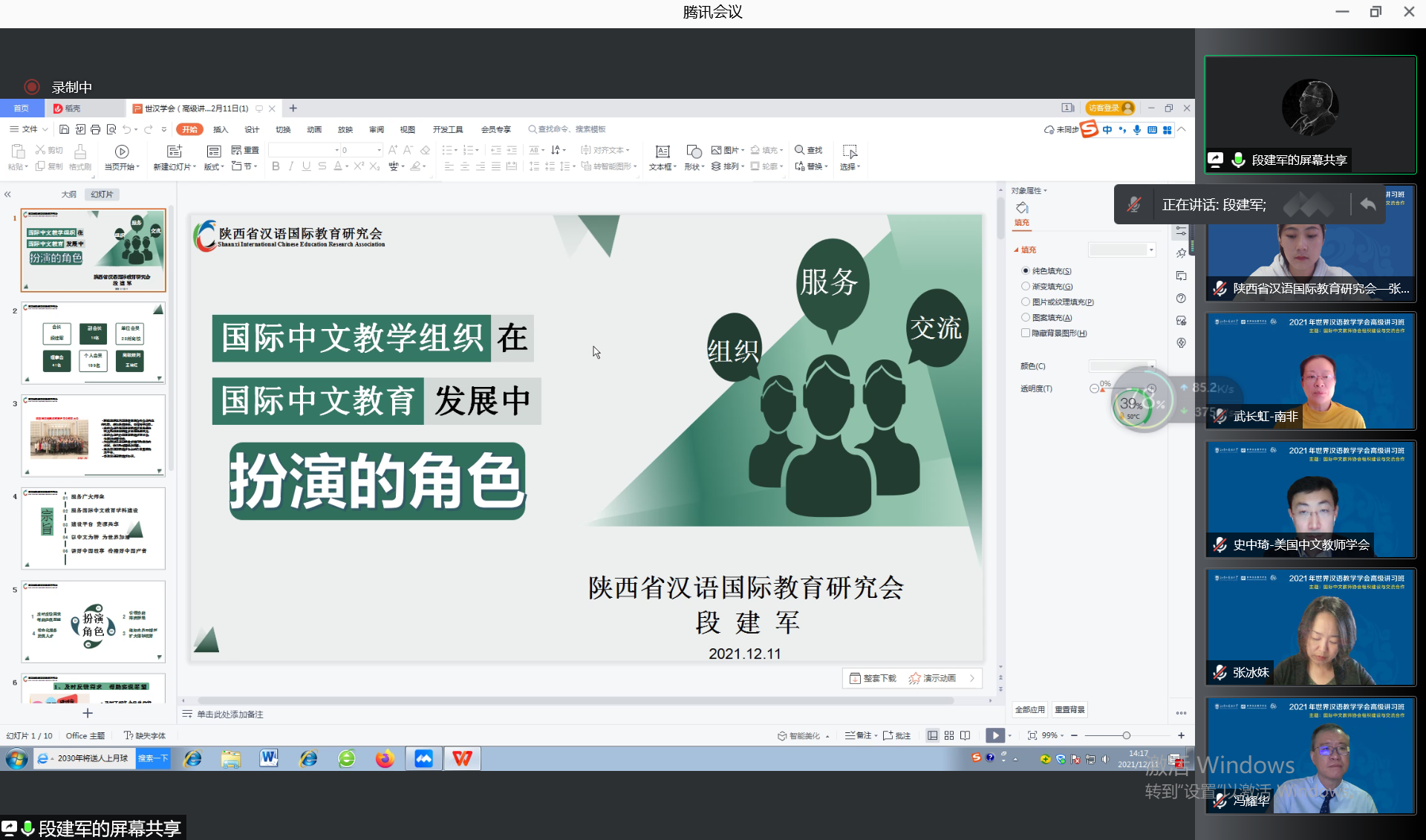Click the 当页开始 play-from-current icon
This screenshot has width=1426, height=840.
coord(122,152)
